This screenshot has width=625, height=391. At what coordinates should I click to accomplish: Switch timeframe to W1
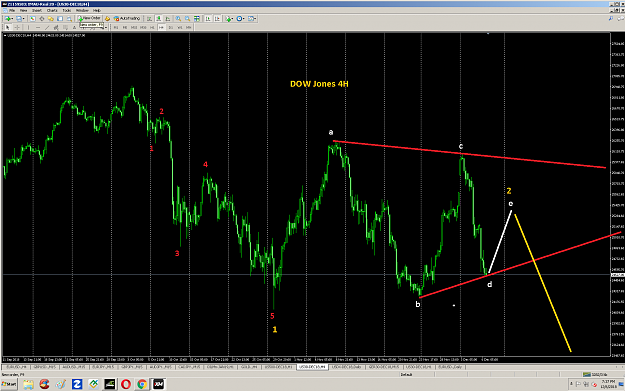[x=180, y=27]
